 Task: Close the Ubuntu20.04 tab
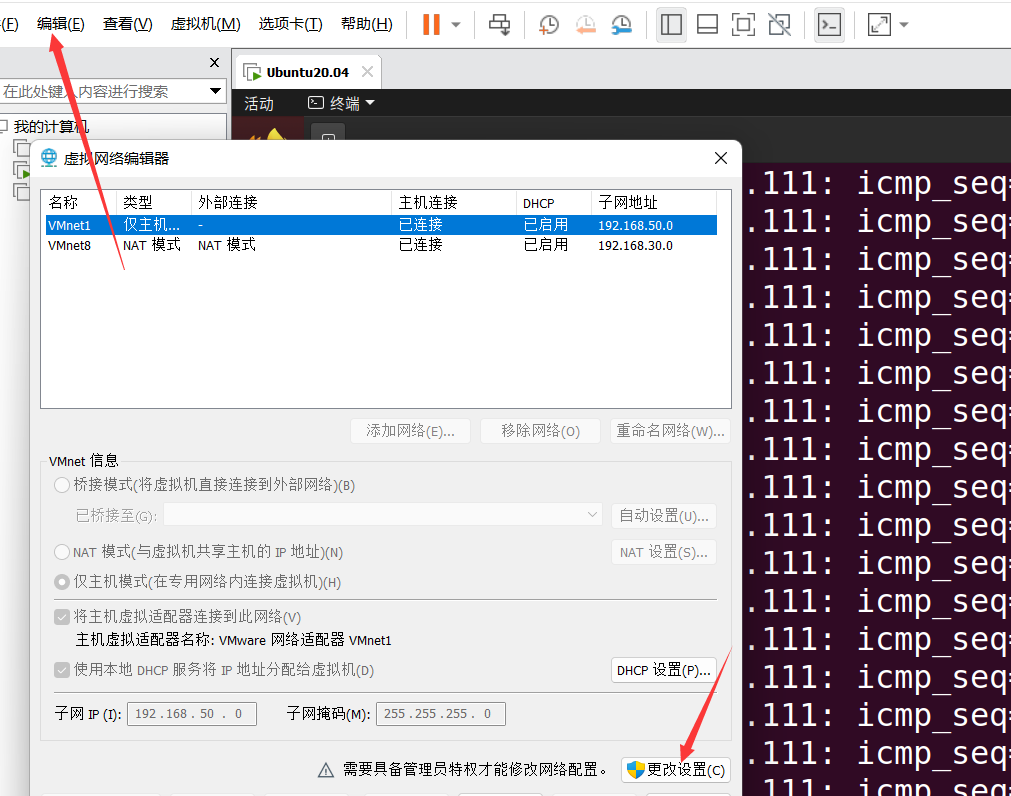[368, 72]
